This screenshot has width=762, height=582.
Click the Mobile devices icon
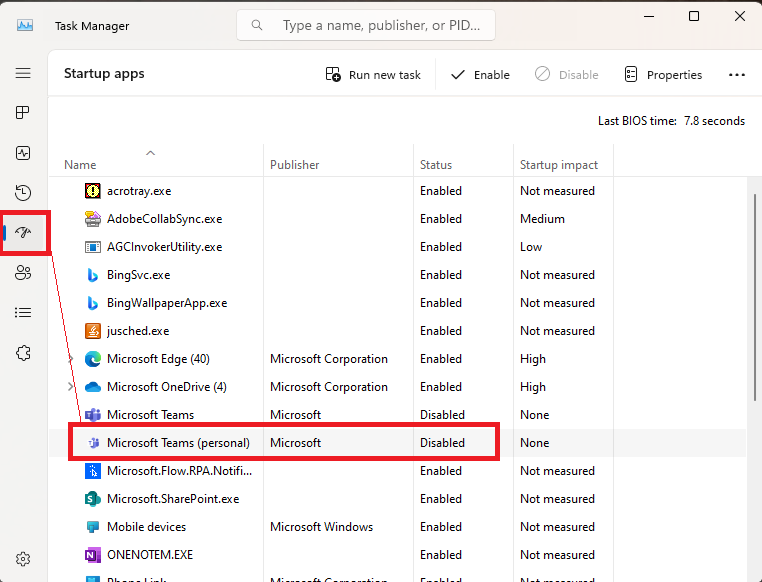[x=92, y=527]
